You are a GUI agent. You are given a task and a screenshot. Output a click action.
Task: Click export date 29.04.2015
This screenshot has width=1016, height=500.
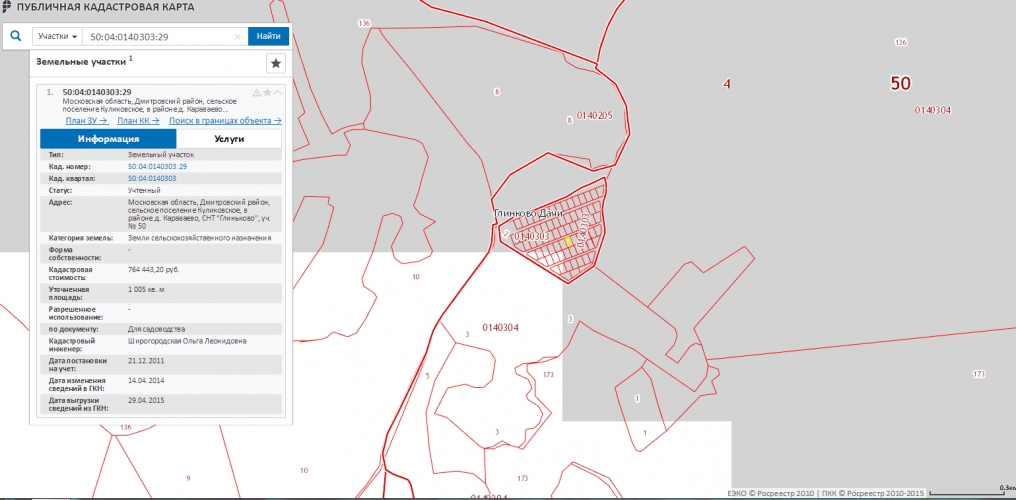pyautogui.click(x=146, y=400)
